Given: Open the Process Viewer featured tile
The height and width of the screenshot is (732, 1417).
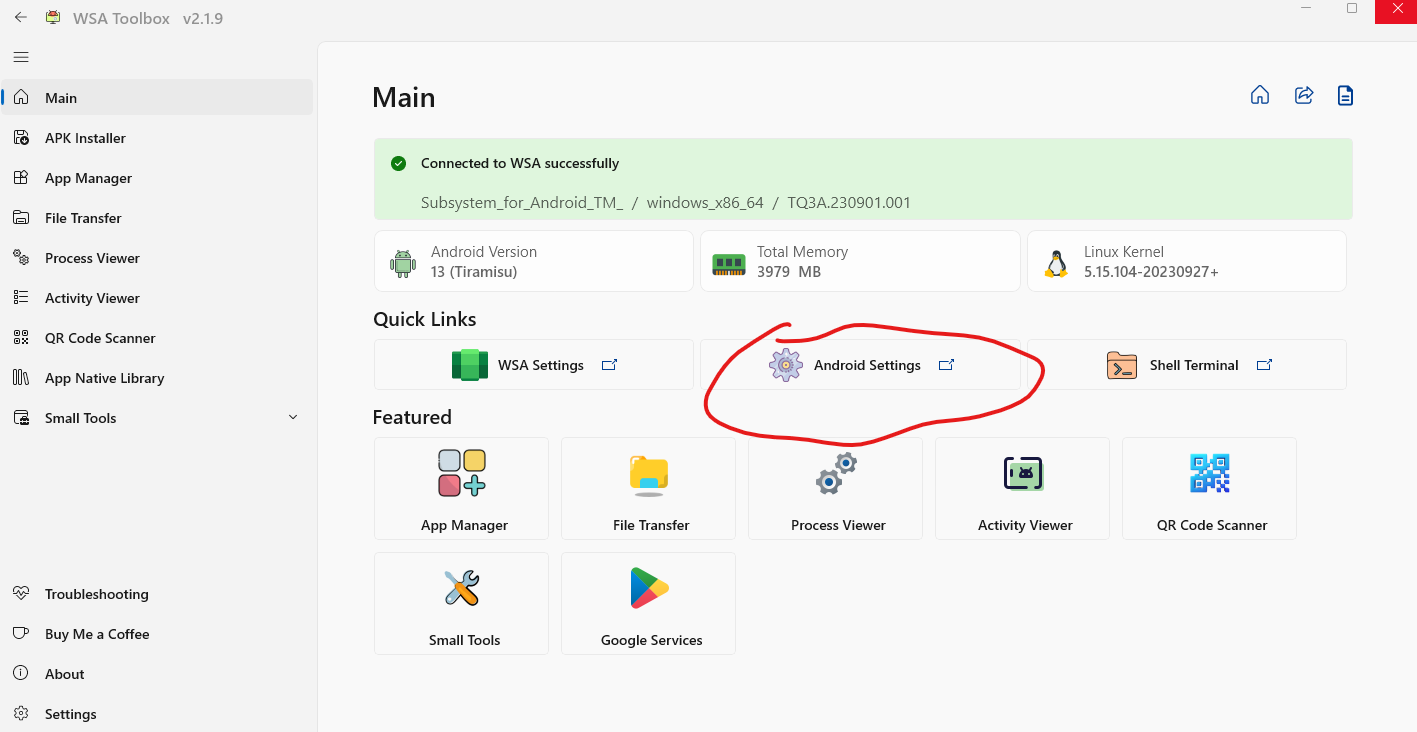Looking at the screenshot, I should [836, 489].
